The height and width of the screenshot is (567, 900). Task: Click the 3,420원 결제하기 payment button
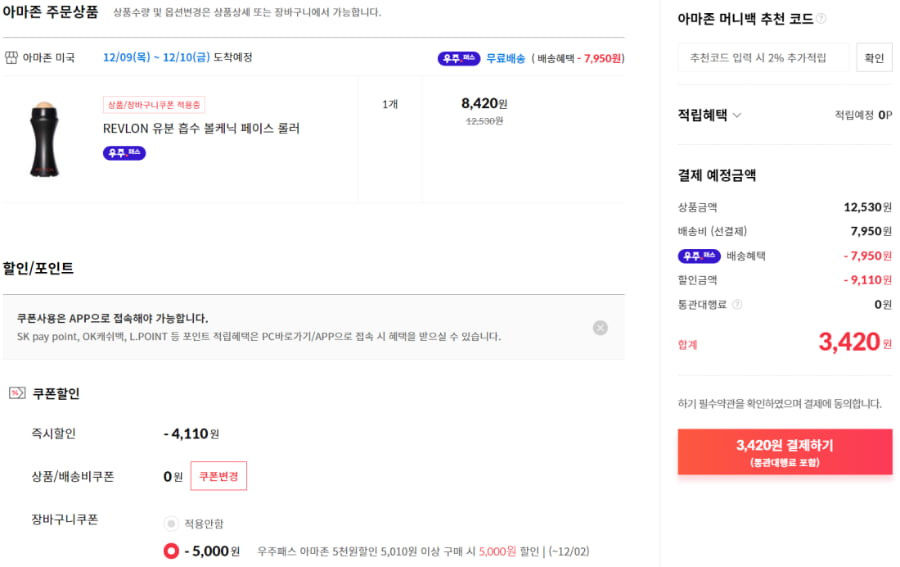785,452
